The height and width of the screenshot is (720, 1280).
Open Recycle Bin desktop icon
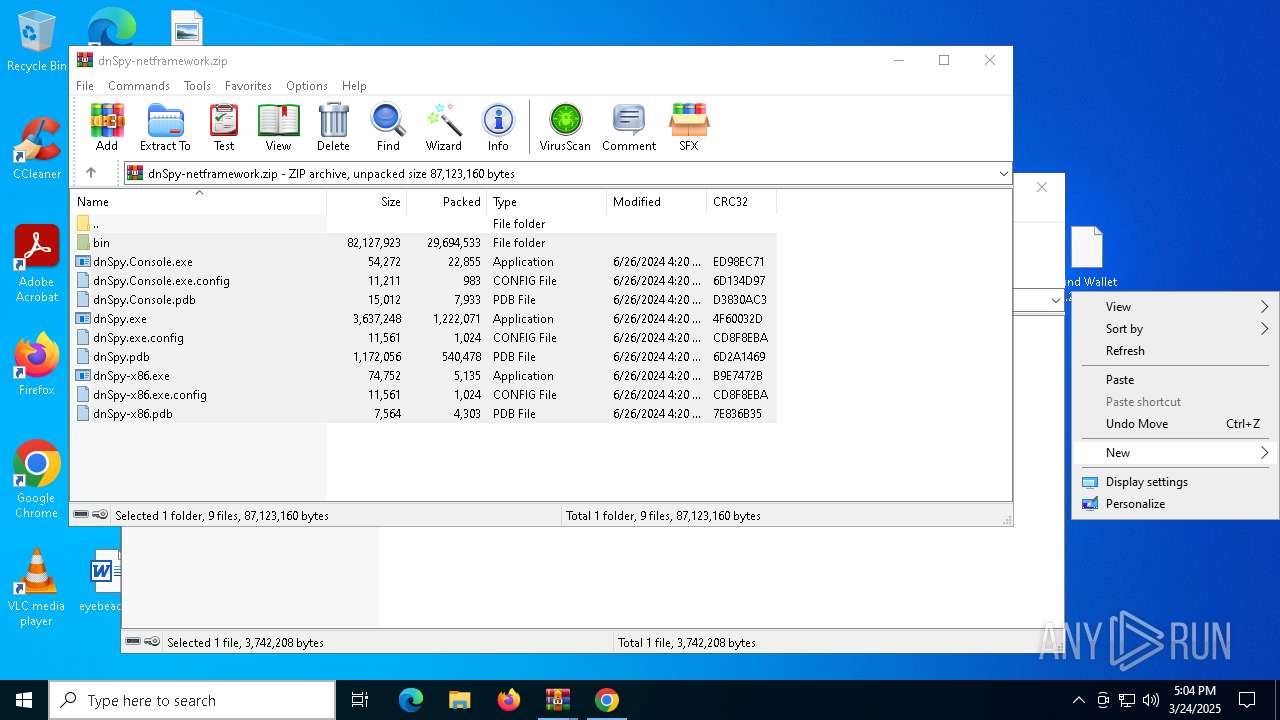(37, 41)
